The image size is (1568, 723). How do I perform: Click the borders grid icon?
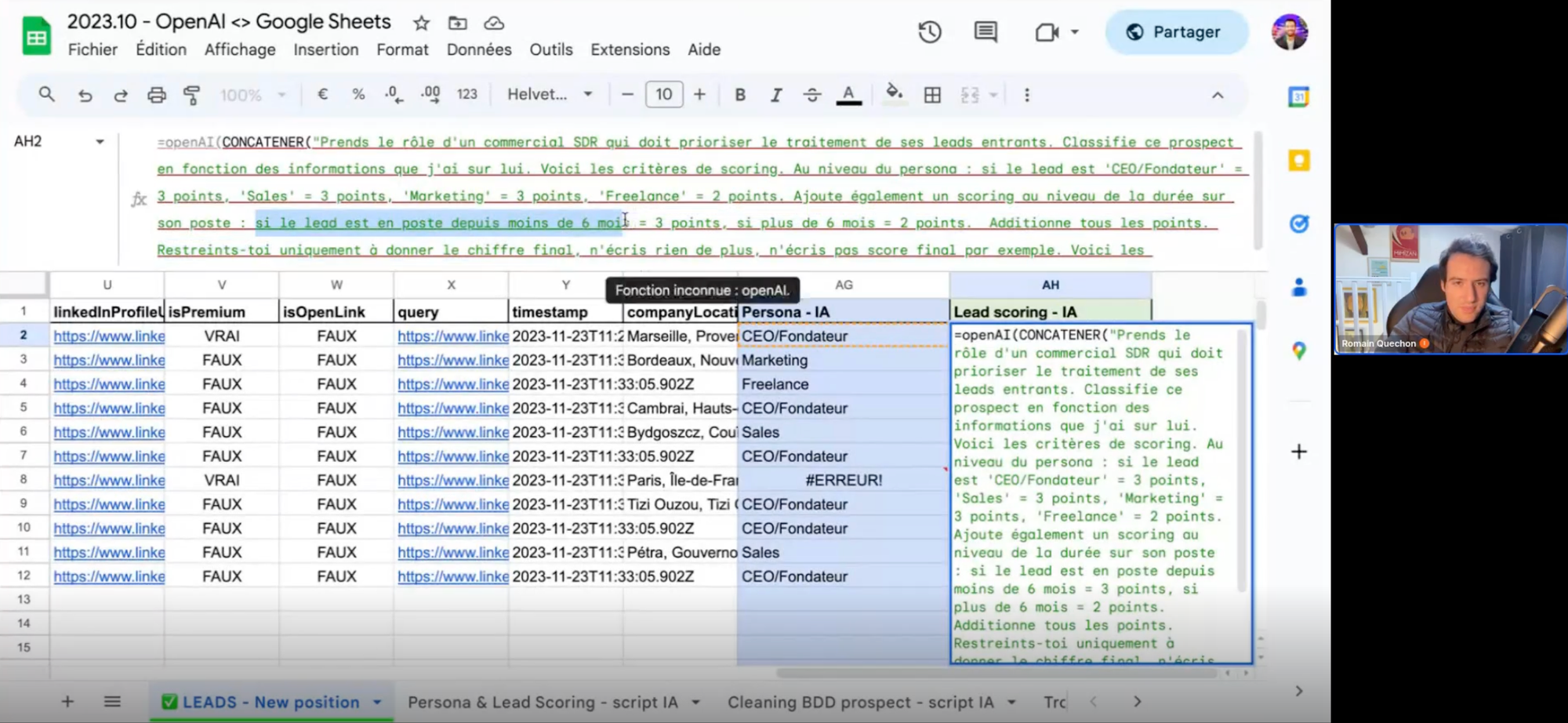point(932,95)
